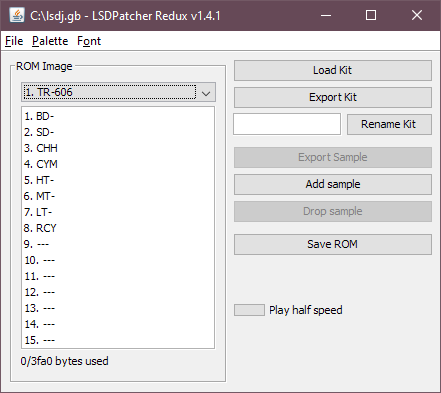Click the Drop sample button

coord(333,211)
